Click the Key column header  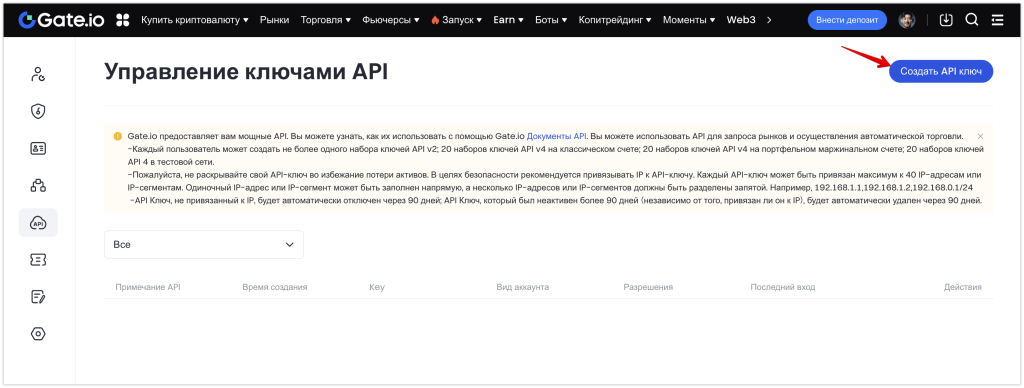[377, 287]
